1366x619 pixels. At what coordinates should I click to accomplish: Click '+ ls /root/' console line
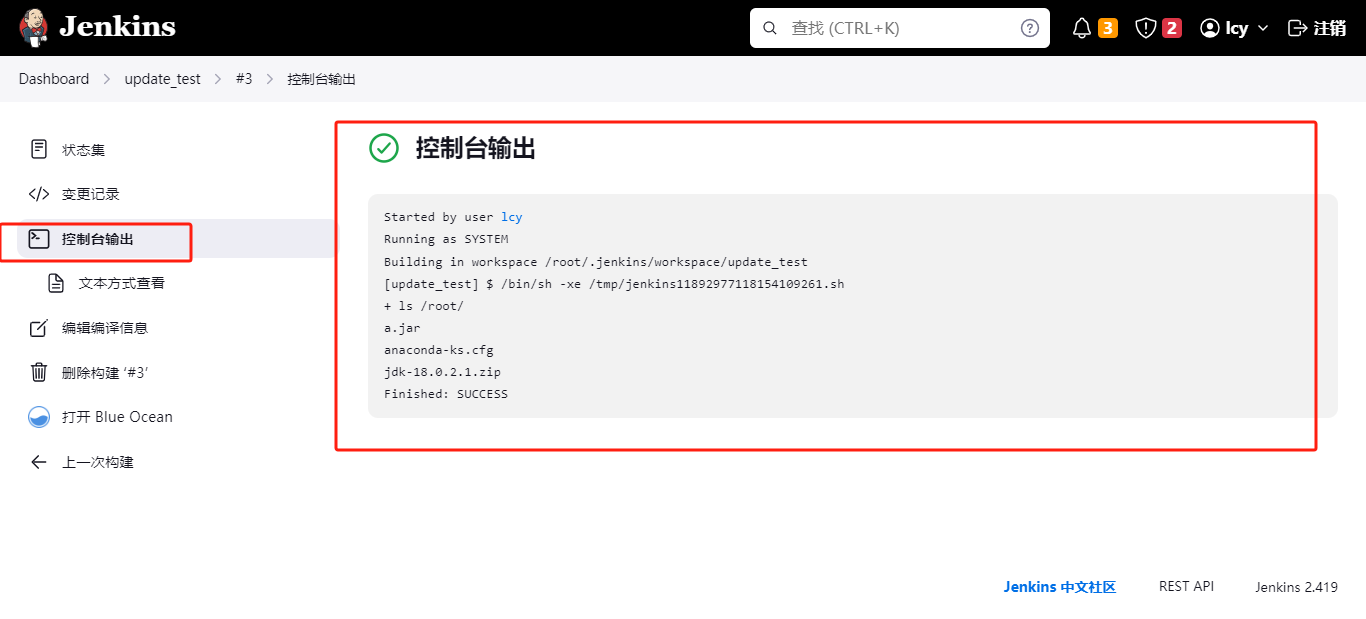tap(424, 306)
